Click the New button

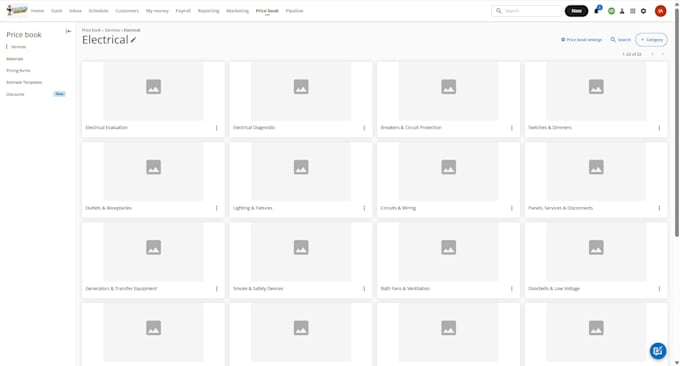[x=576, y=11]
